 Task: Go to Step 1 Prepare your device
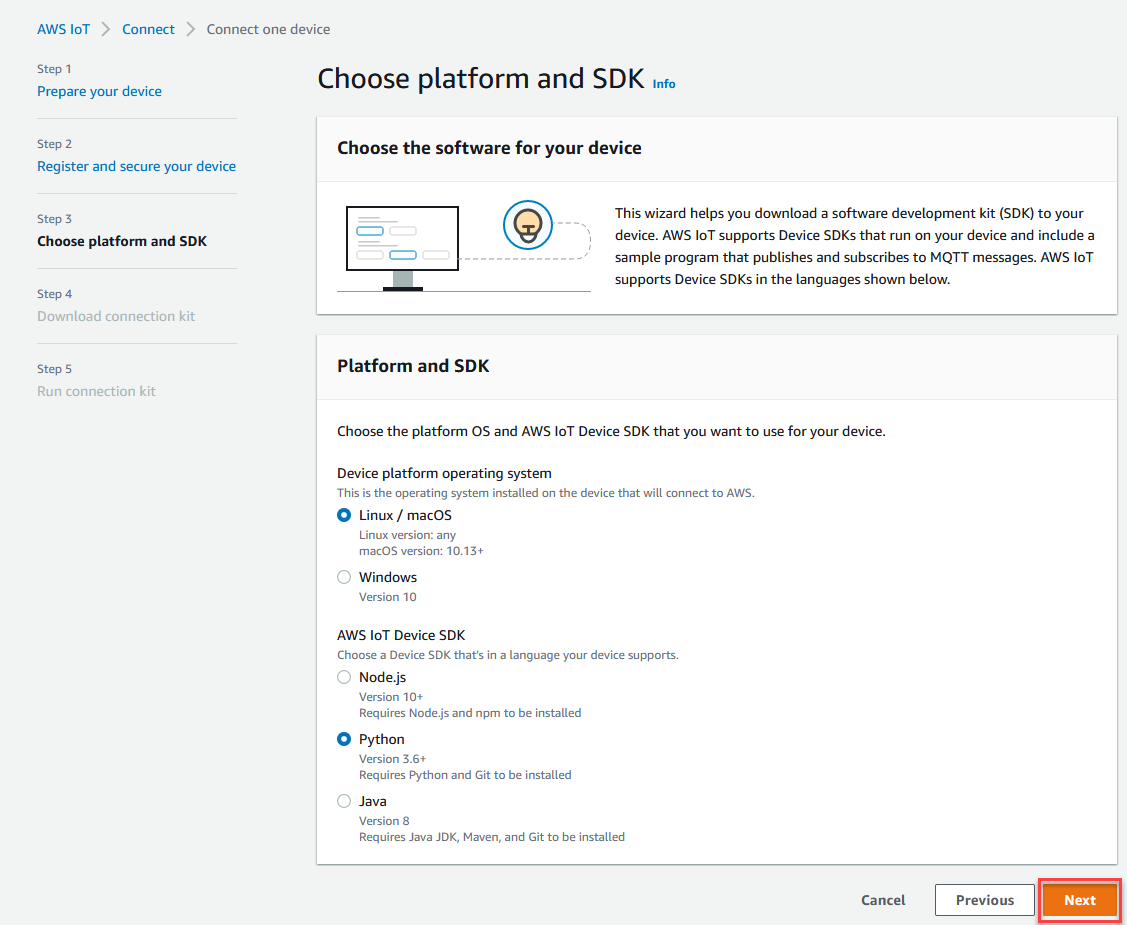(x=99, y=91)
